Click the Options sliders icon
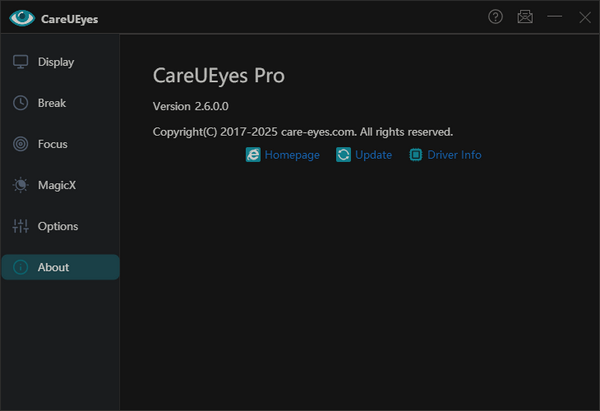This screenshot has width=600, height=411. (x=20, y=226)
